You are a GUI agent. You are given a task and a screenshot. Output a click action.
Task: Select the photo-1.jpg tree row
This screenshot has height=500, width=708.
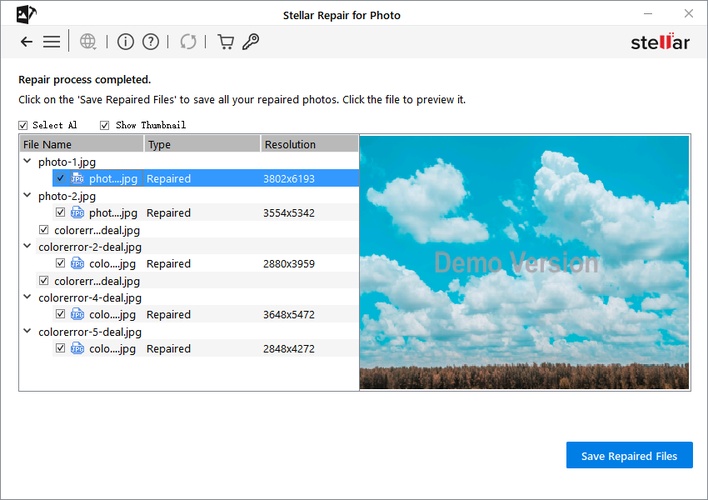click(x=67, y=162)
